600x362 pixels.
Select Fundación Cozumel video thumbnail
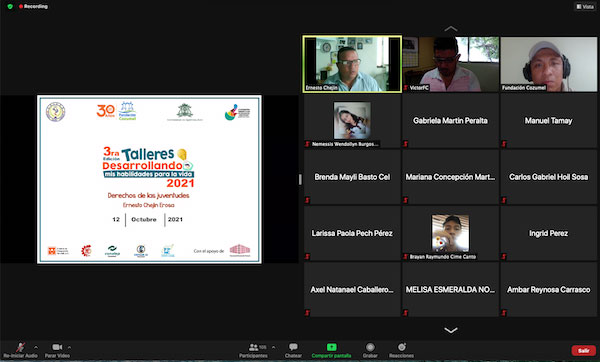tap(549, 64)
